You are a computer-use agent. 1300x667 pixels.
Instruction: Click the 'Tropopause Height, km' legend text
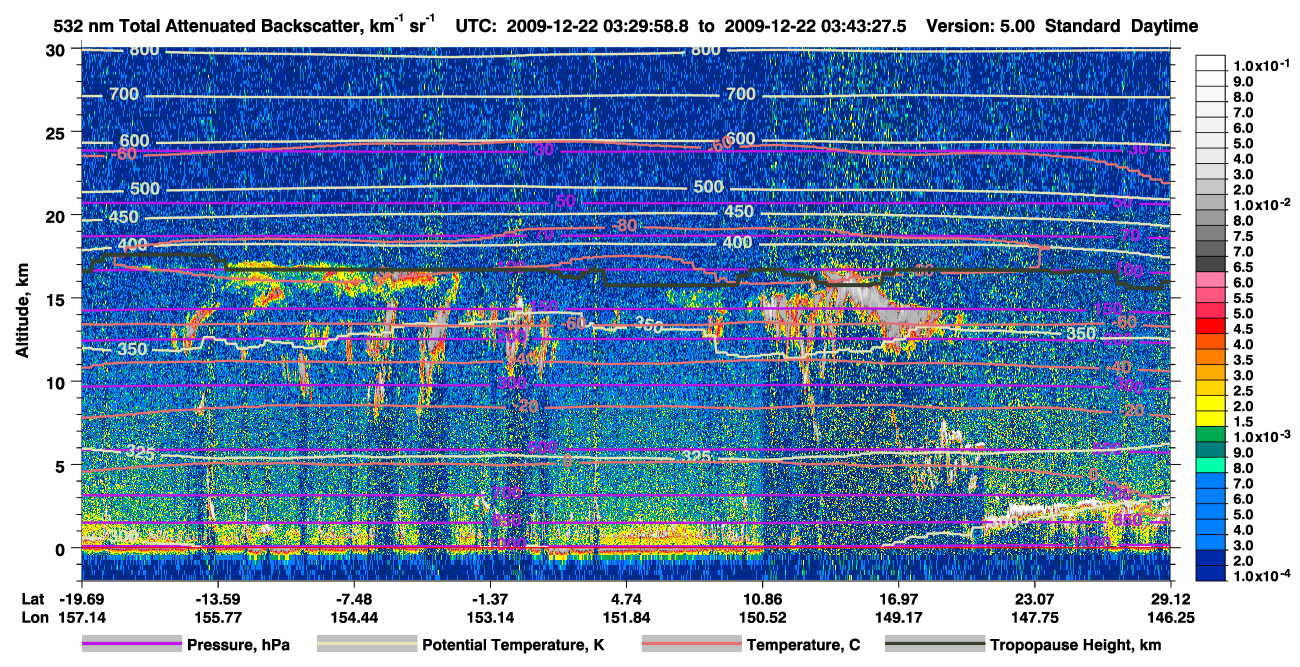coord(1076,646)
